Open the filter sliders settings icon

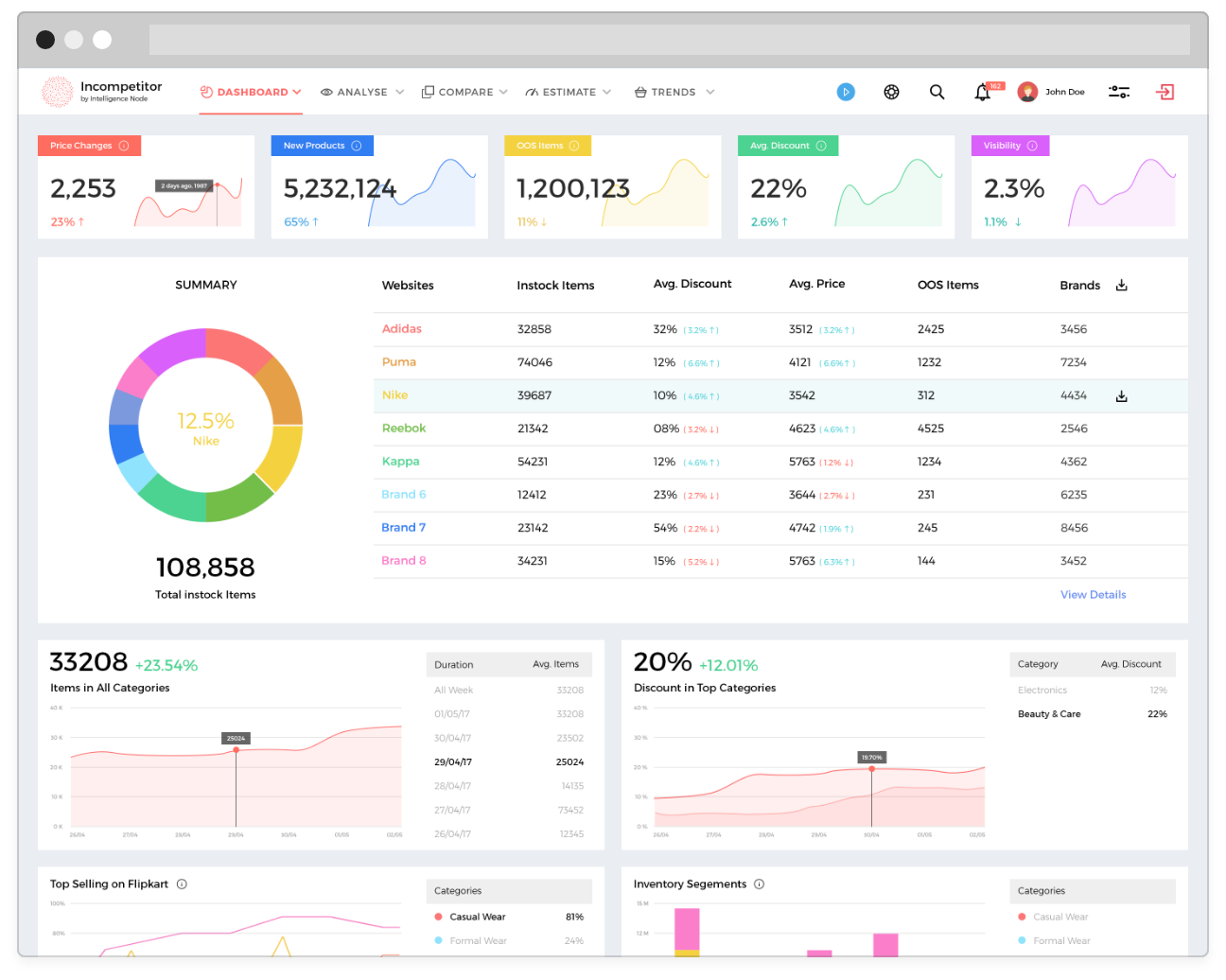(x=1119, y=92)
